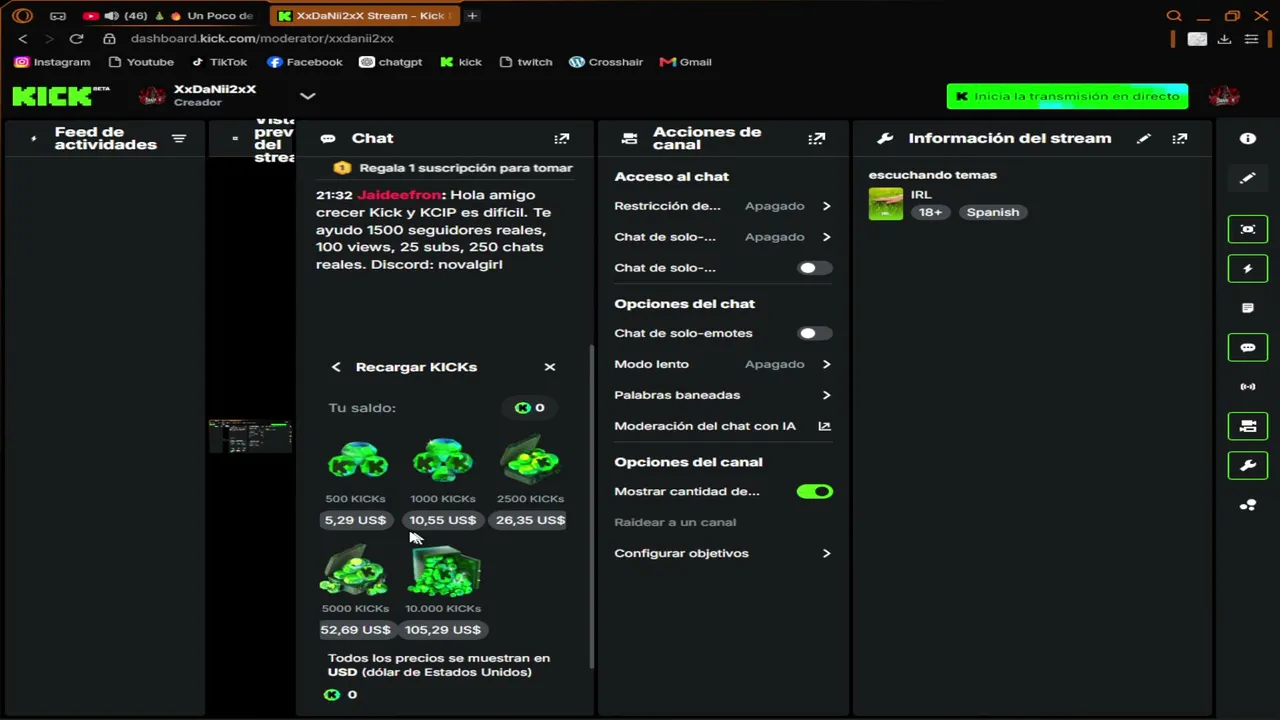Click the address bar URL field

coord(262,39)
